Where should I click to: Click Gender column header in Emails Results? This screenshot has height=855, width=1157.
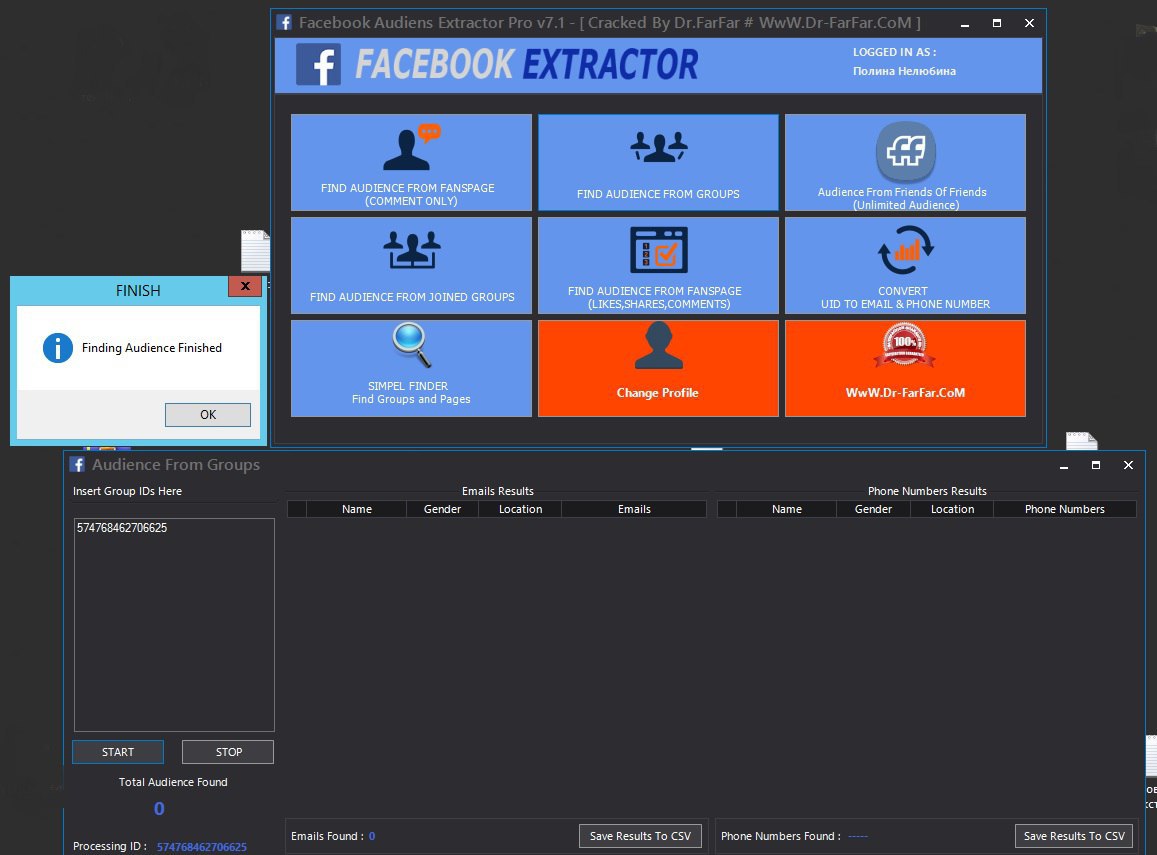pos(443,509)
